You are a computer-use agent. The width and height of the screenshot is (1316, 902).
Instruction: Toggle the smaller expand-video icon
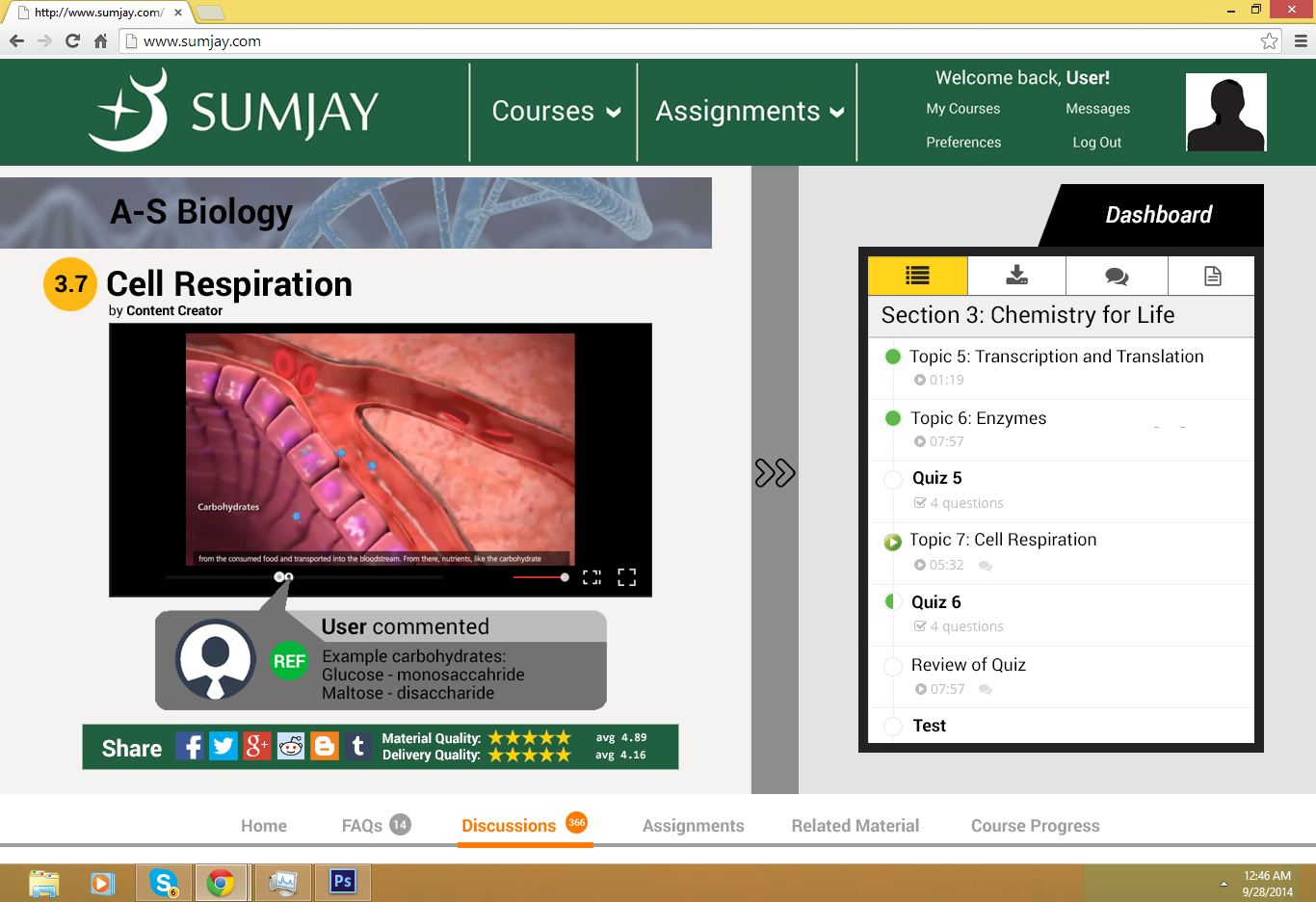[x=592, y=577]
